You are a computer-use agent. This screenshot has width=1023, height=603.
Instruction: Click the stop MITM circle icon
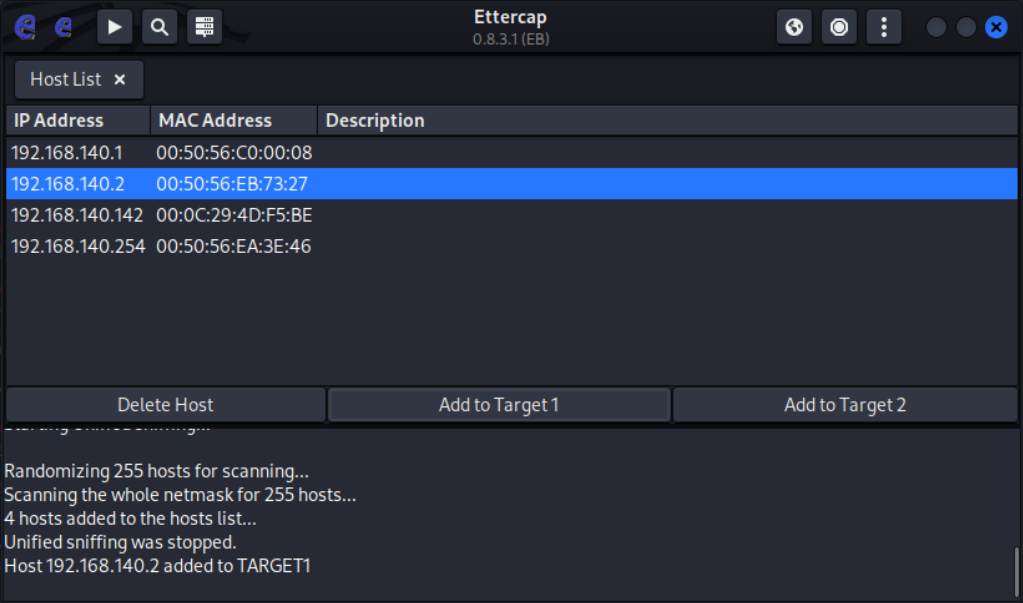pos(839,27)
